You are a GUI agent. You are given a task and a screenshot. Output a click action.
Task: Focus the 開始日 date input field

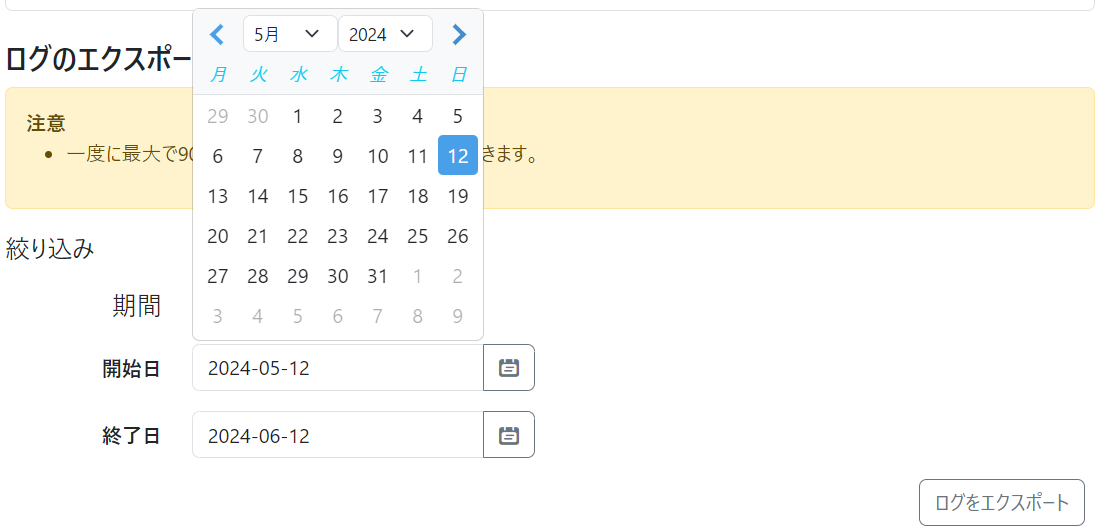coord(338,368)
